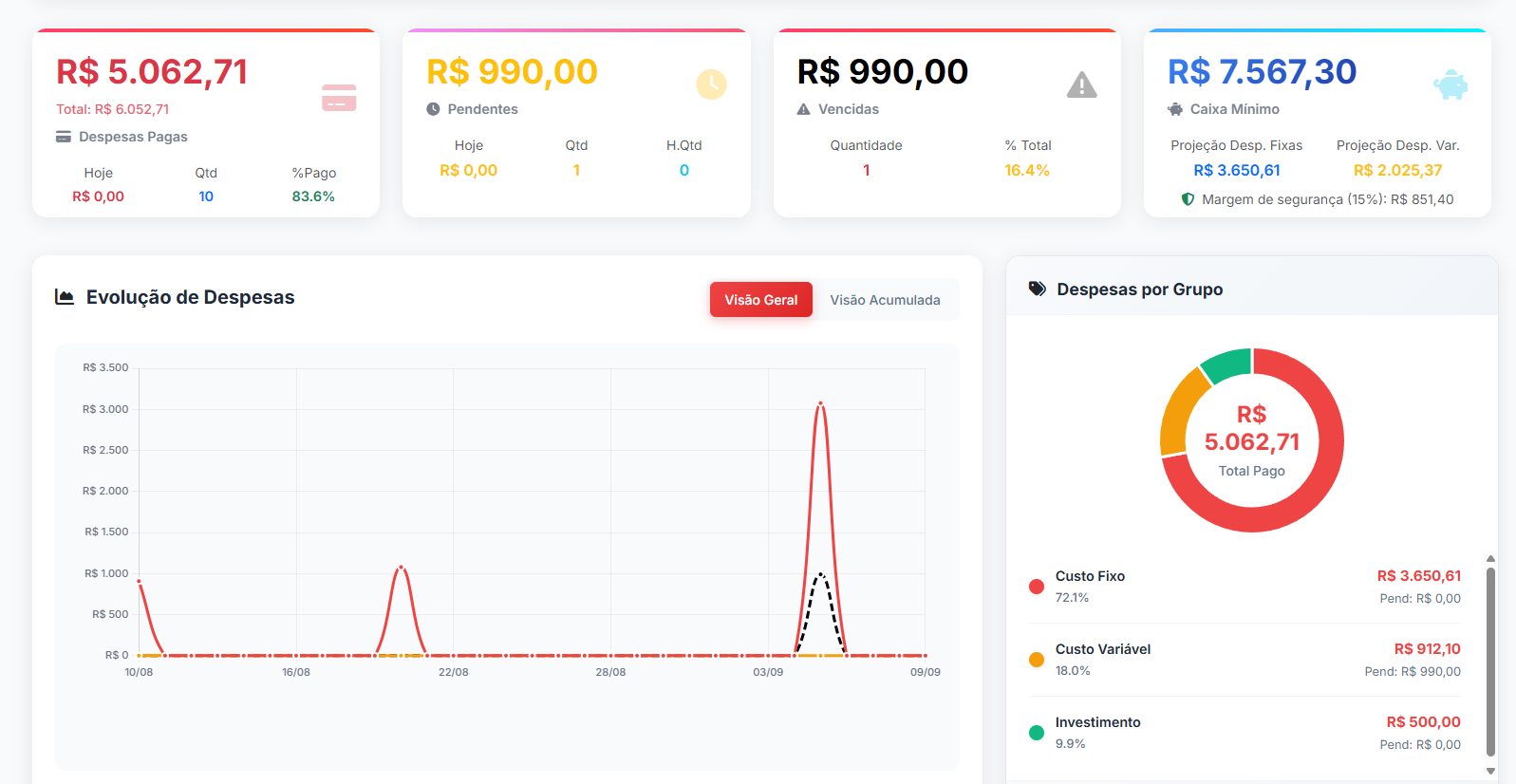Screen dimensions: 1516x784
Task: Click the credit card icon on paid expenses card
Action: coord(339,98)
